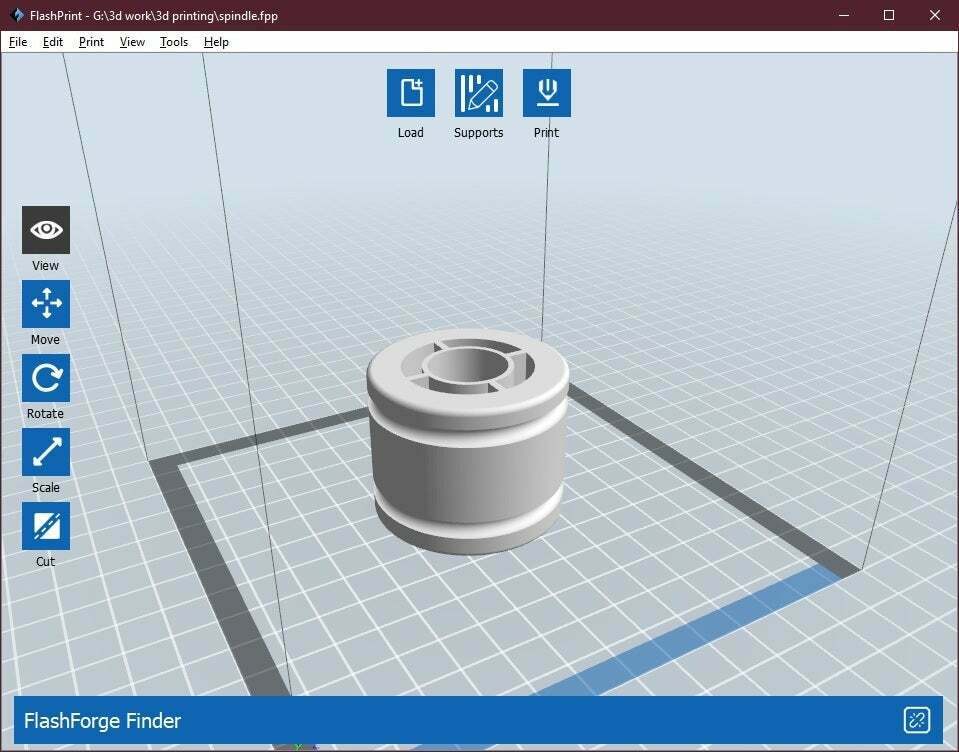The width and height of the screenshot is (959, 752).
Task: Maximize the FlashPrint window
Action: pos(889,15)
